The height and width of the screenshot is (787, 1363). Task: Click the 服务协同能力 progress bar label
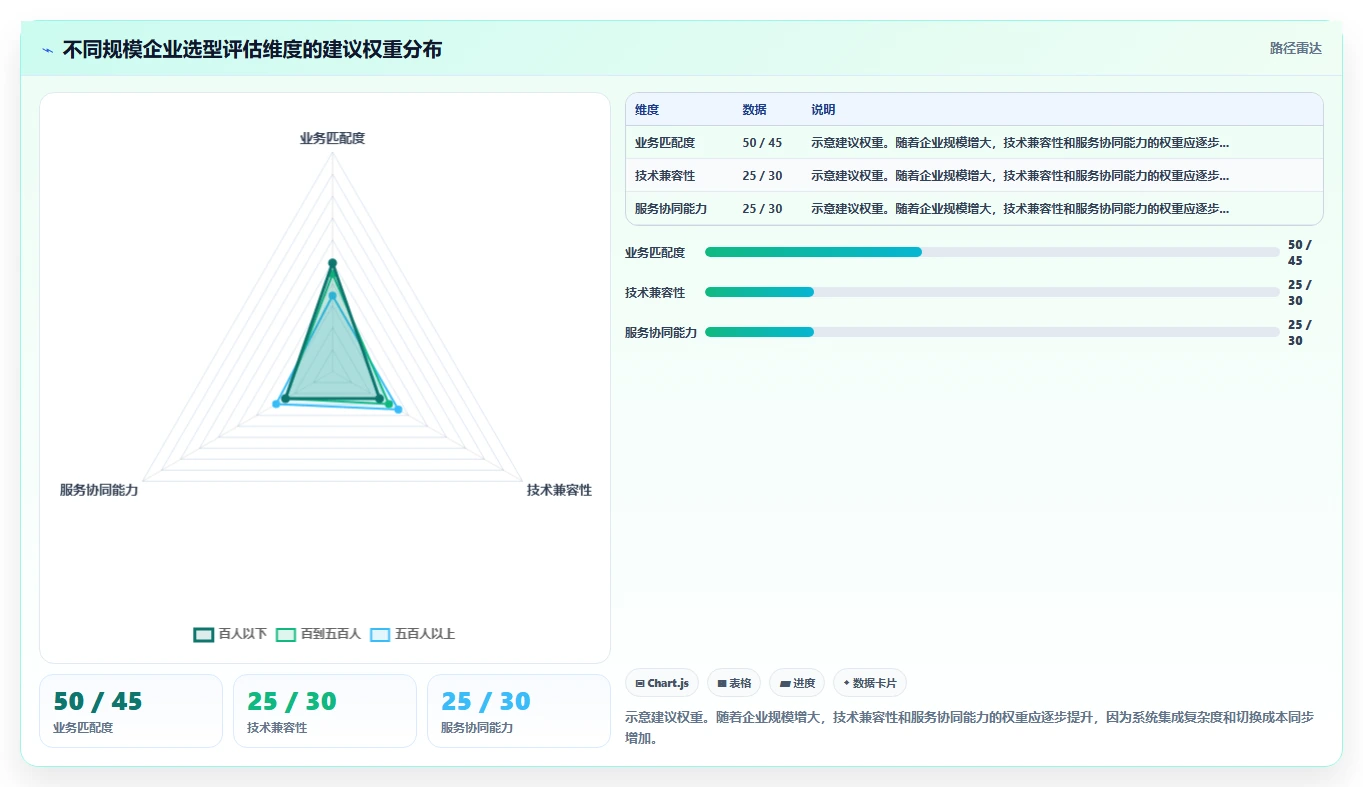(661, 333)
